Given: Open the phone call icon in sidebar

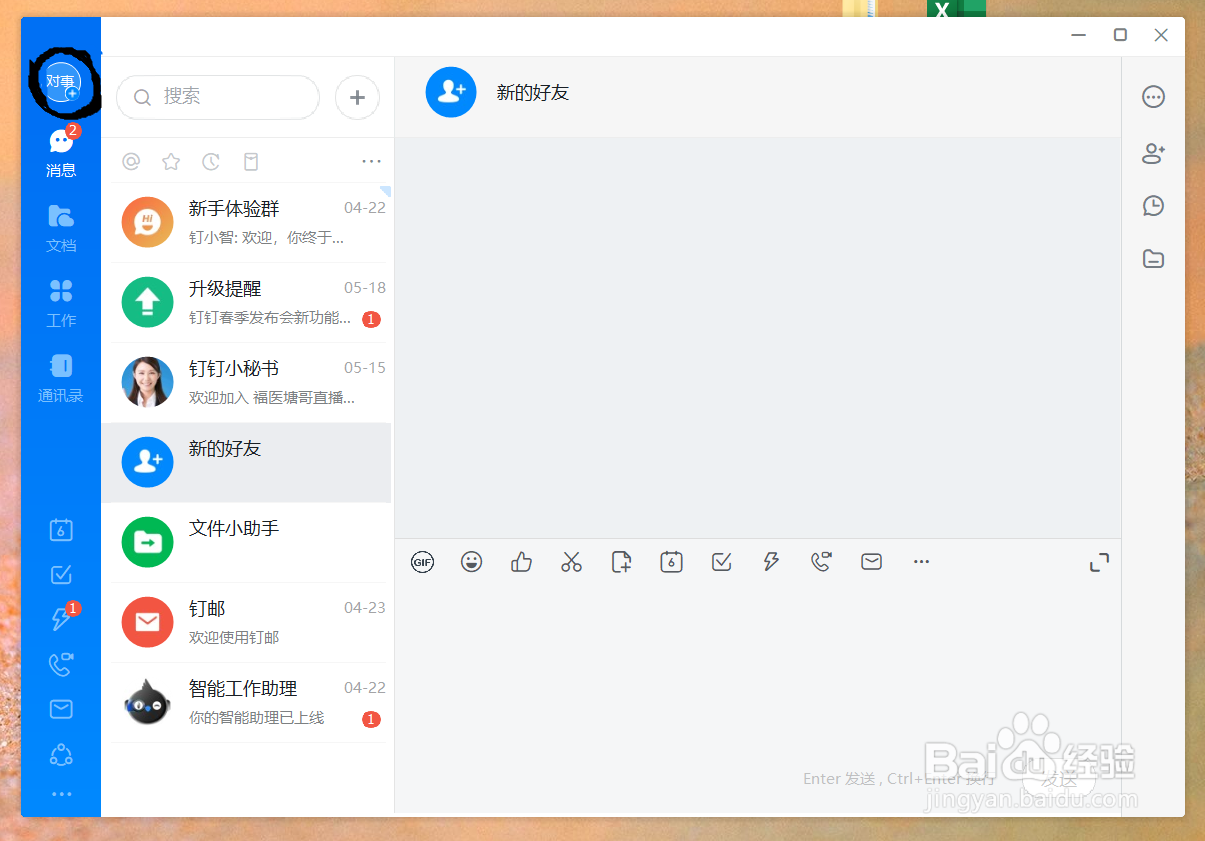Looking at the screenshot, I should [x=61, y=664].
